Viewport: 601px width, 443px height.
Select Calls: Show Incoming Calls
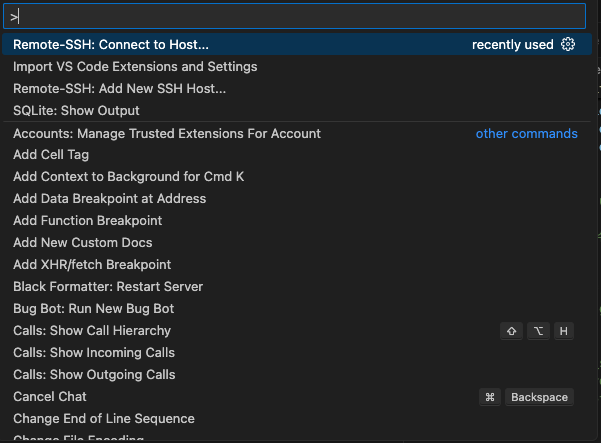297,353
